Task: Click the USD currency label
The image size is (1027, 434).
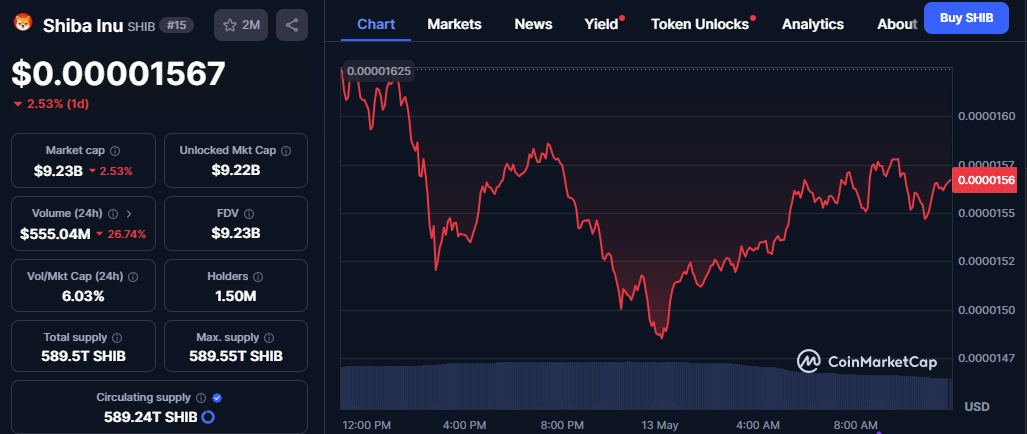Action: click(x=977, y=407)
